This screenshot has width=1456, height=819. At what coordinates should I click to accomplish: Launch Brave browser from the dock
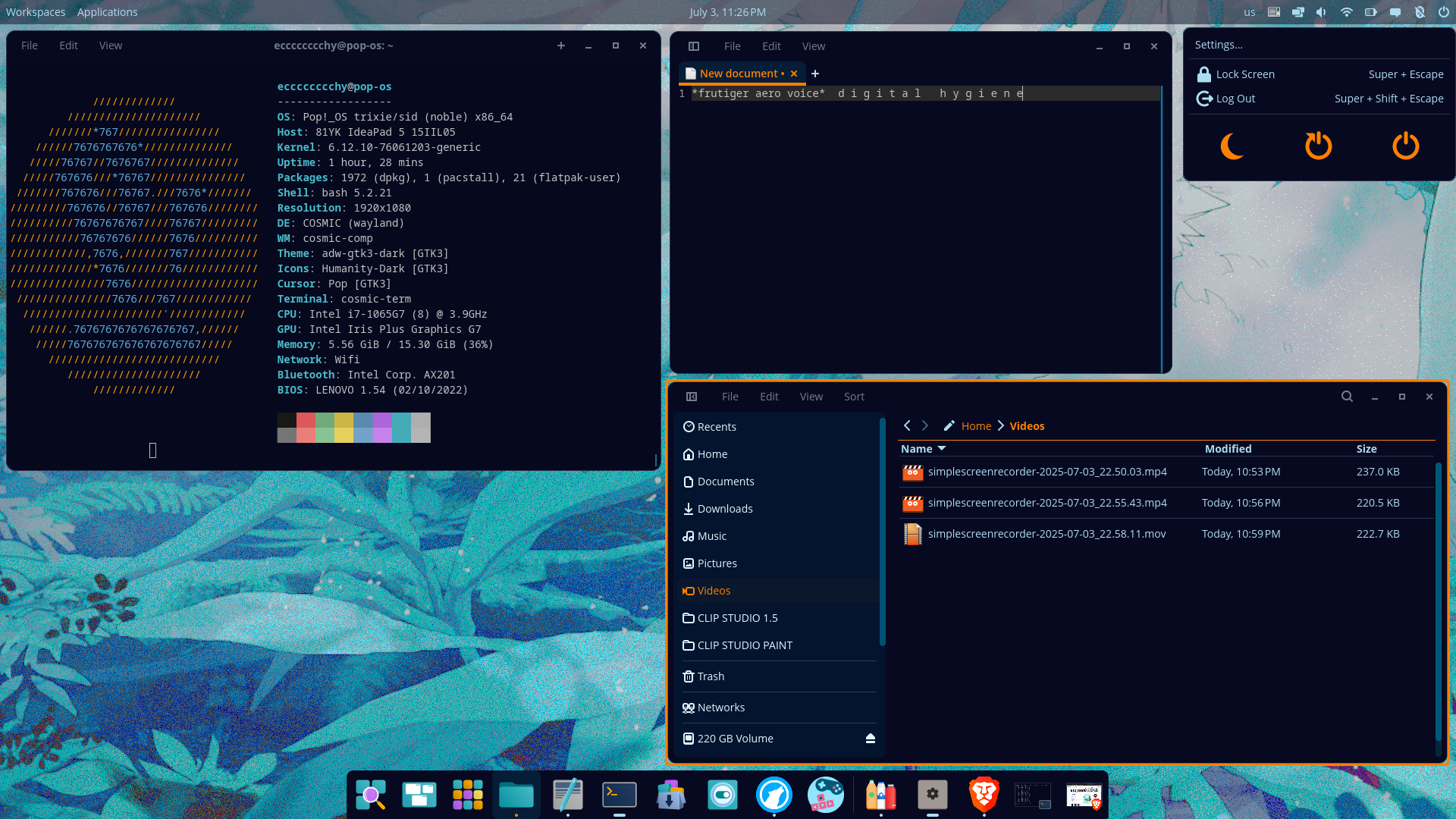(984, 795)
